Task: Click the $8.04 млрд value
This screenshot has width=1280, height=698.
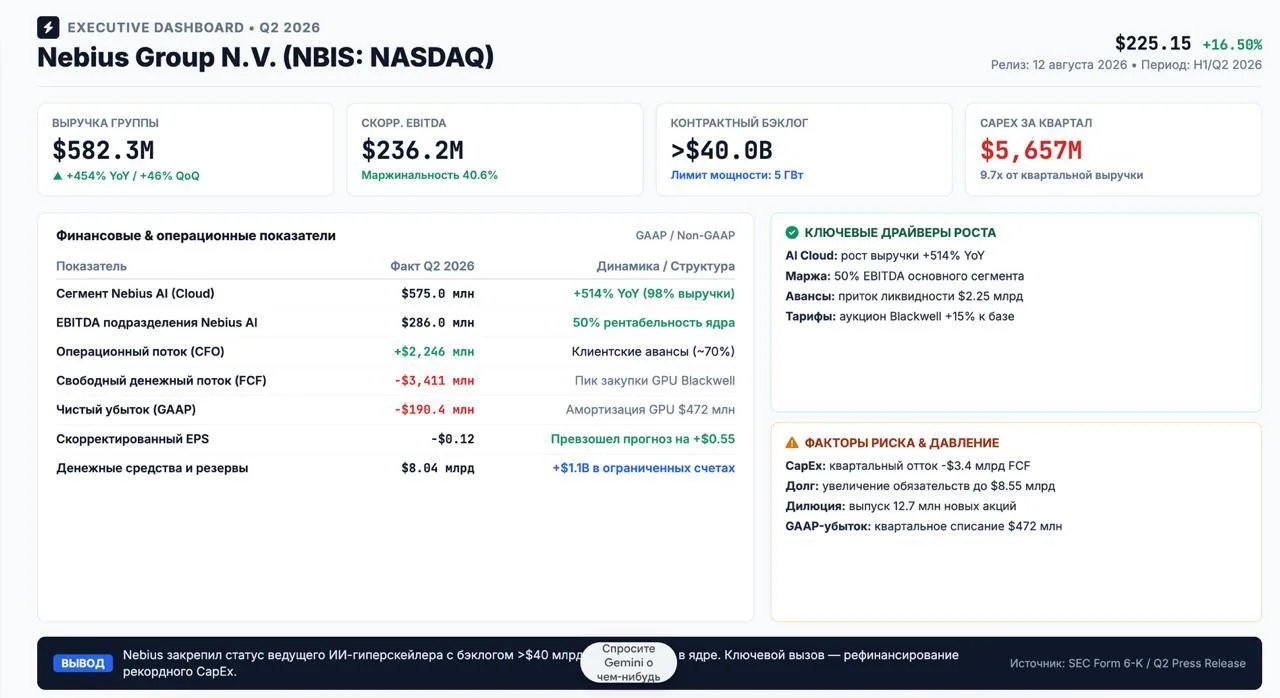Action: pyautogui.click(x=438, y=468)
